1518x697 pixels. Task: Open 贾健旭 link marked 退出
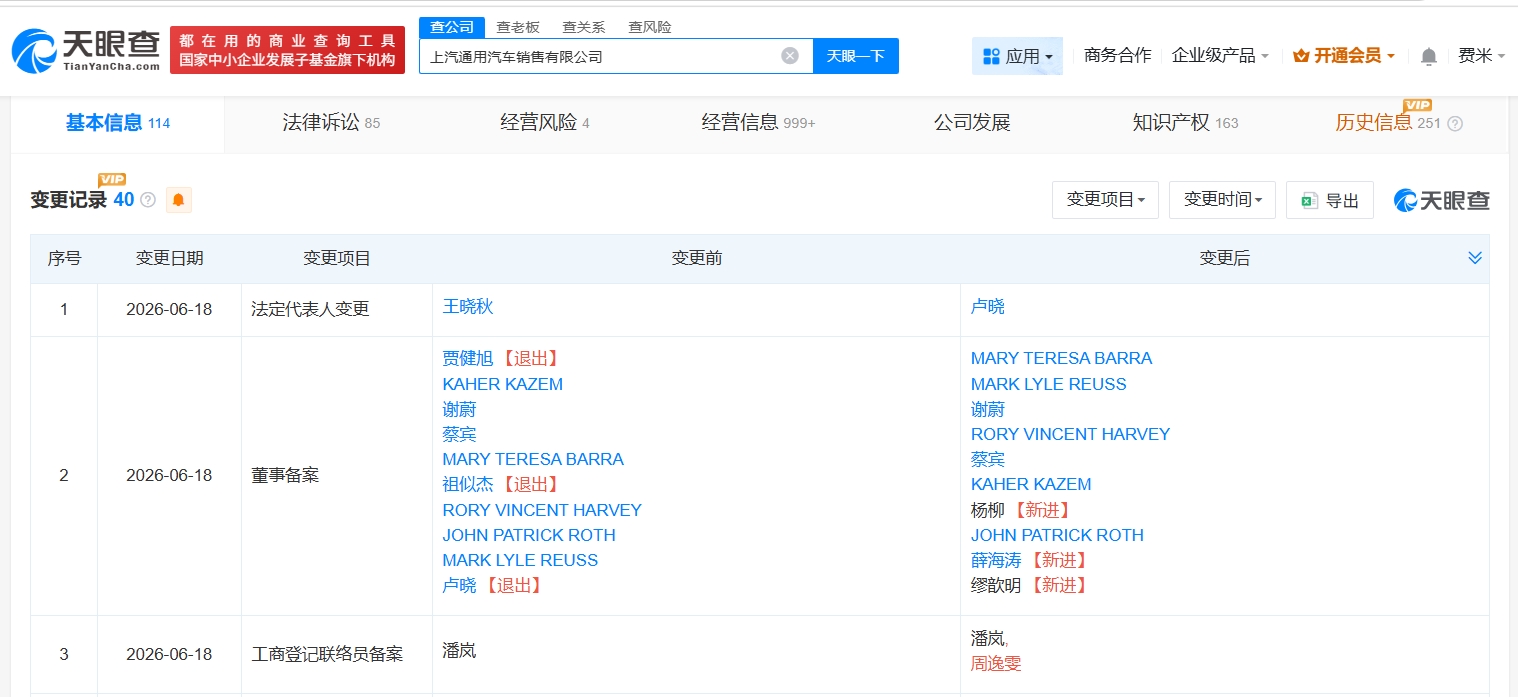467,358
